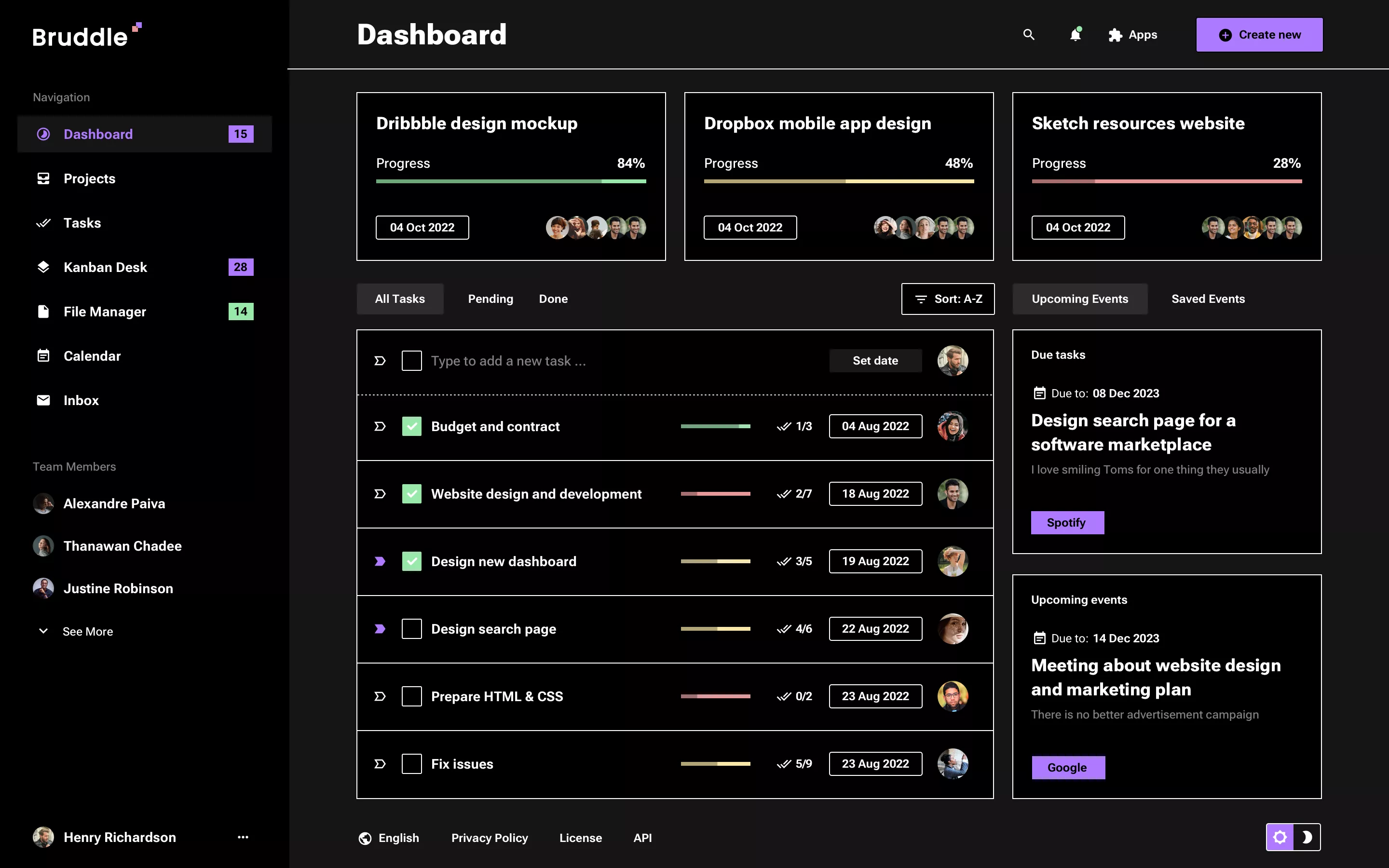The height and width of the screenshot is (868, 1389).
Task: Open the Calendar sidebar item
Action: 92,356
